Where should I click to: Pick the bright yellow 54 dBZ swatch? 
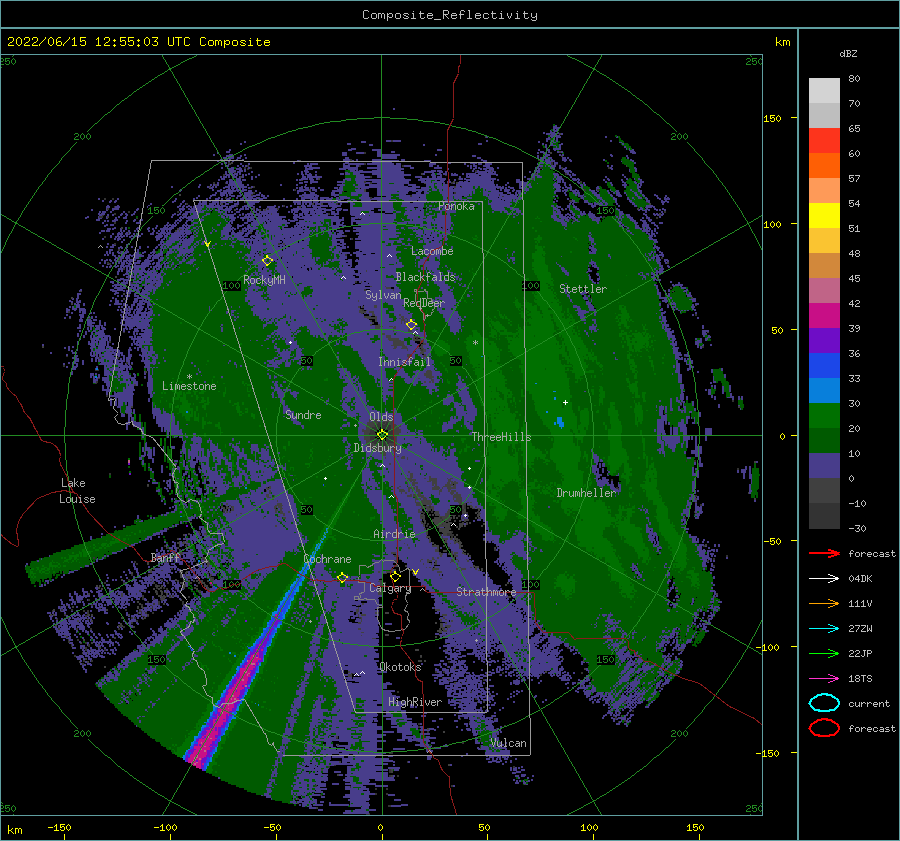point(824,216)
